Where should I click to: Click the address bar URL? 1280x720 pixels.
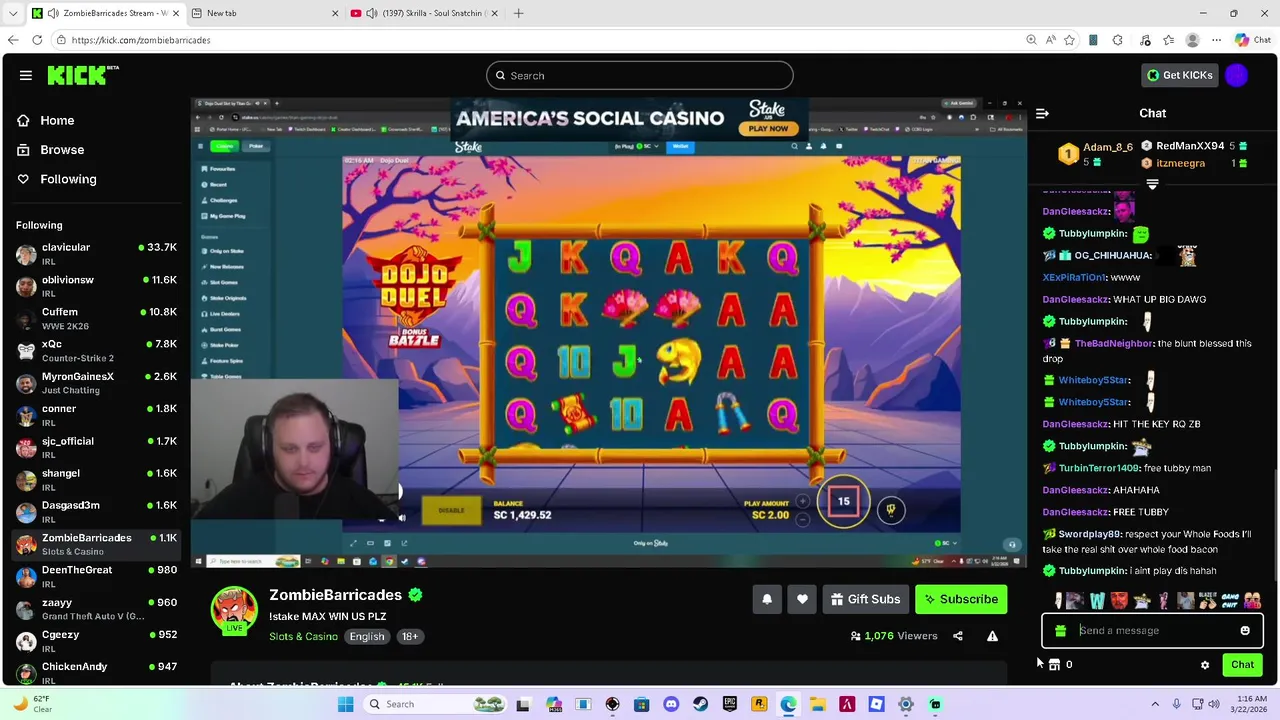tap(141, 40)
